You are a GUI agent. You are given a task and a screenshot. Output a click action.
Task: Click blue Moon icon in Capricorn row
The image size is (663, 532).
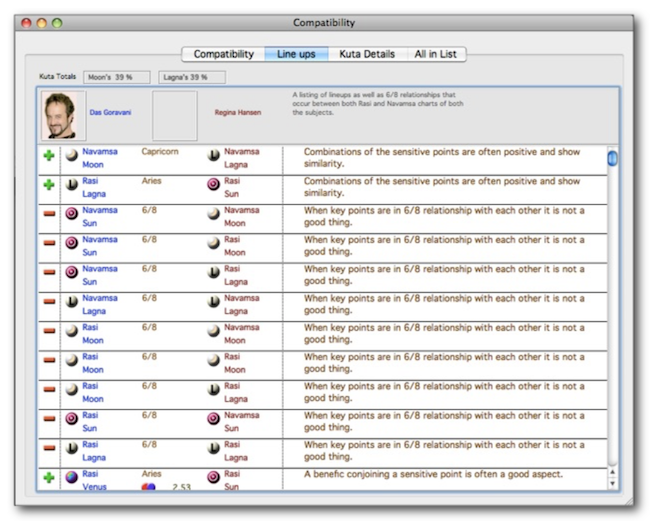(x=71, y=156)
